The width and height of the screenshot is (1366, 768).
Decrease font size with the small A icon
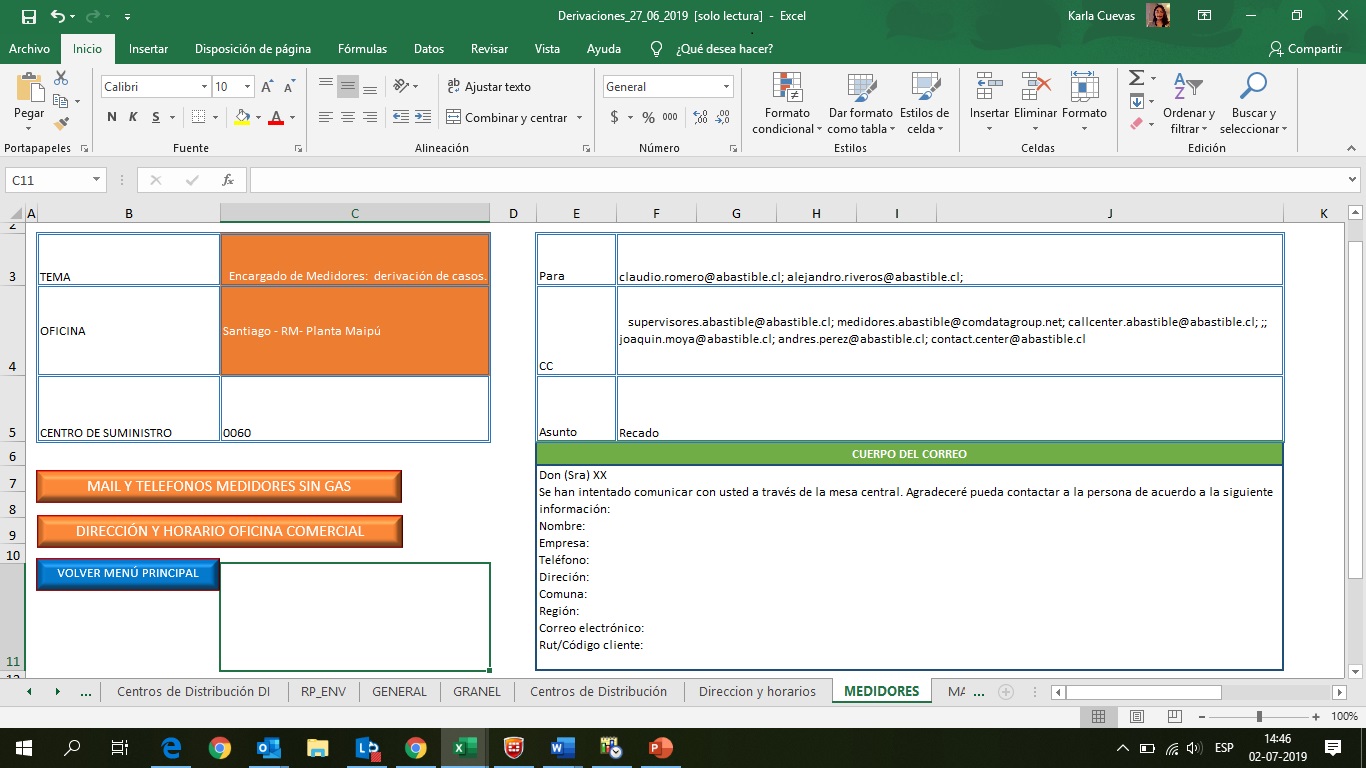pos(290,87)
